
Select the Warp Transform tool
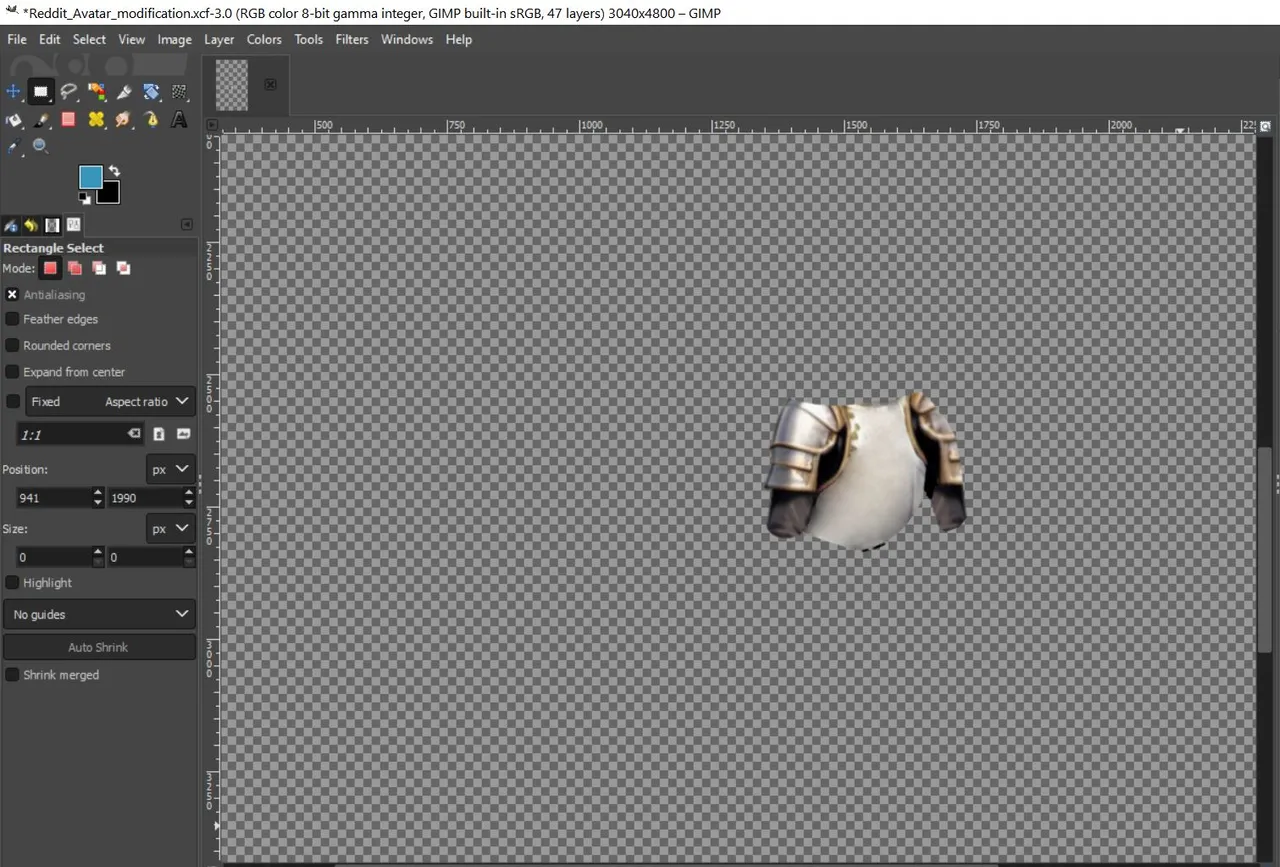[179, 92]
